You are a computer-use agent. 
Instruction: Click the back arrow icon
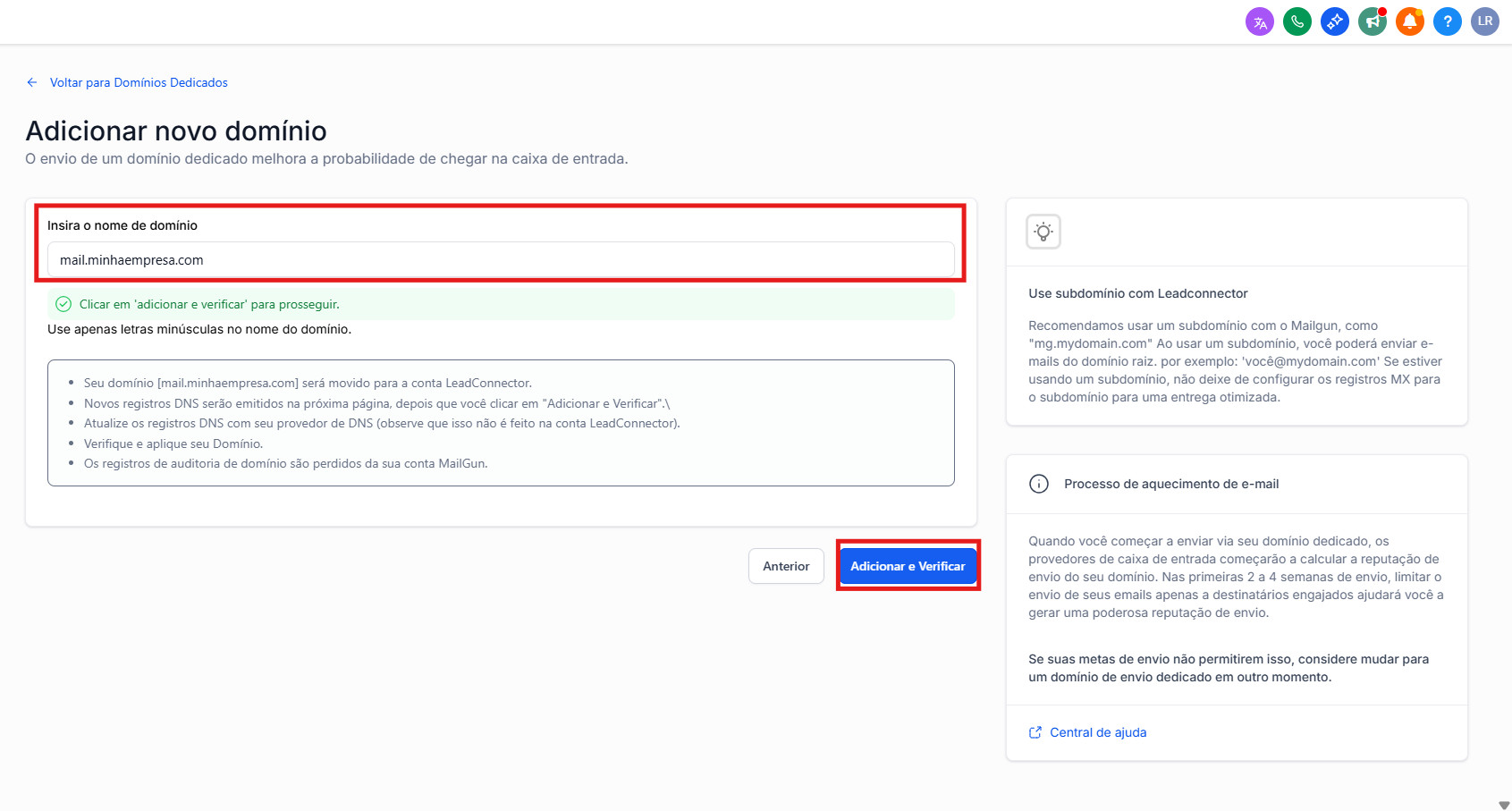point(32,82)
